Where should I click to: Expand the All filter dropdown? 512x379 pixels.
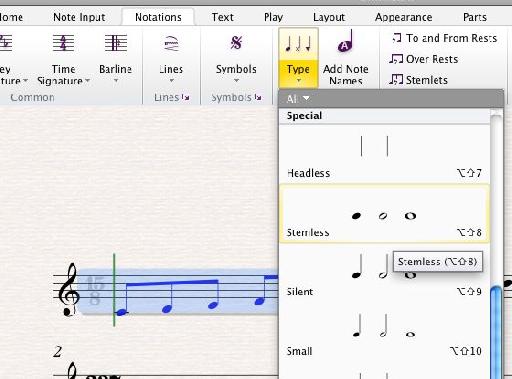pos(298,99)
